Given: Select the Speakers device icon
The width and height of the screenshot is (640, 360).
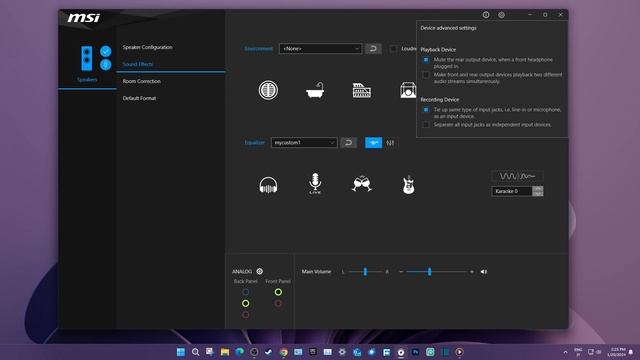Looking at the screenshot, I should pyautogui.click(x=87, y=58).
